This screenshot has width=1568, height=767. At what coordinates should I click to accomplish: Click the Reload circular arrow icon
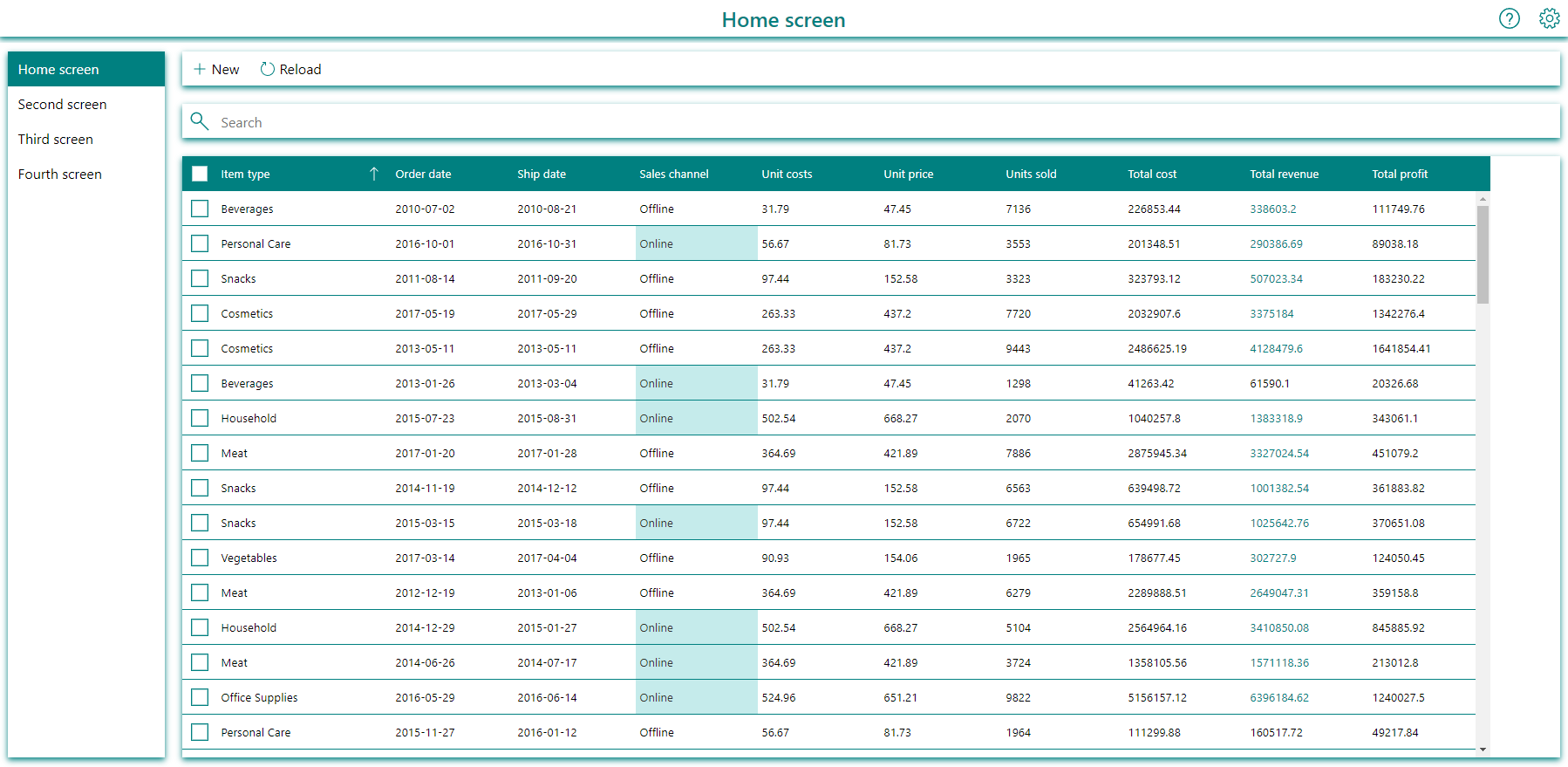click(268, 69)
